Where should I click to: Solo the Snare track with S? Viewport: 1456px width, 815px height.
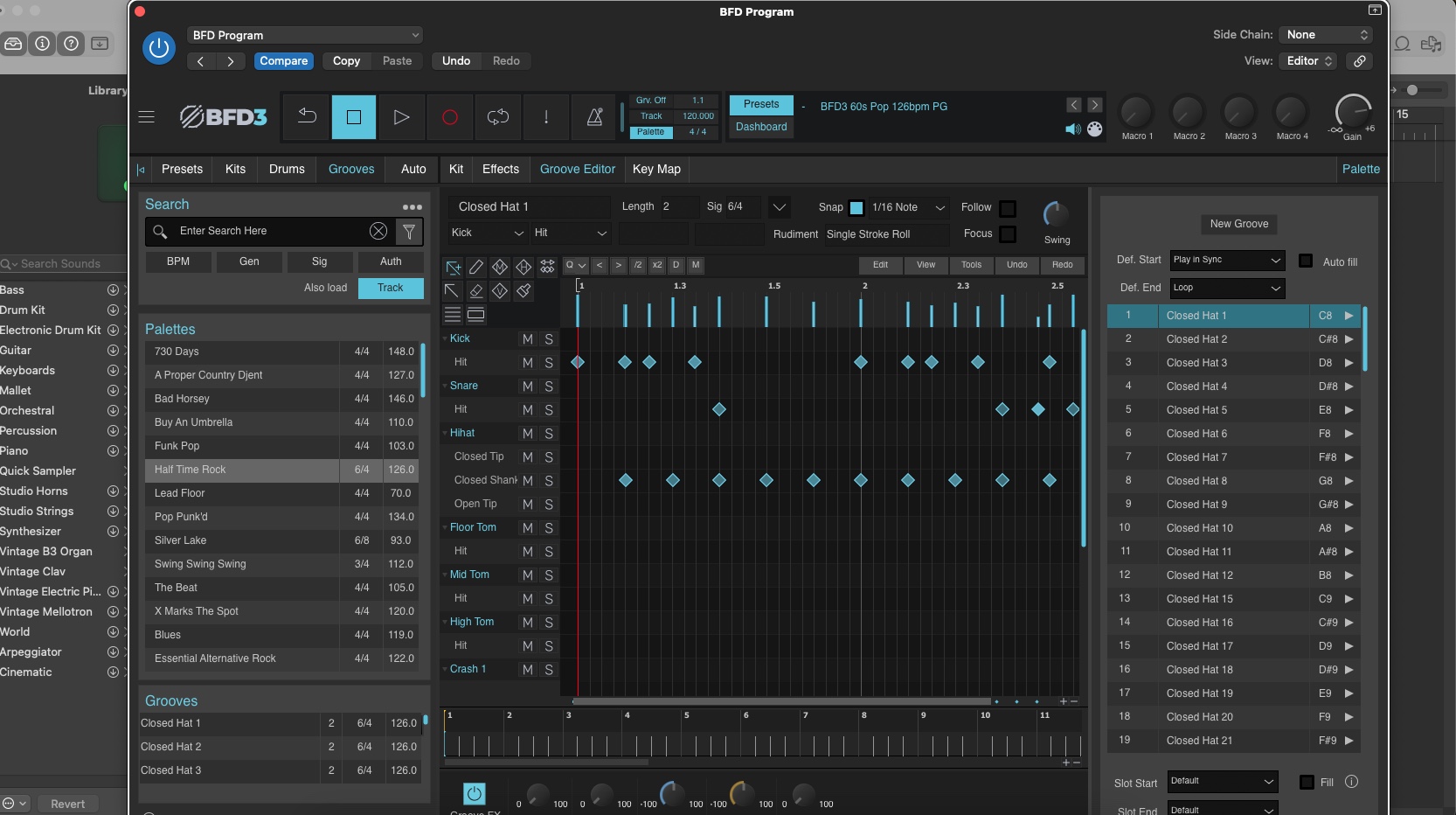[x=549, y=387]
